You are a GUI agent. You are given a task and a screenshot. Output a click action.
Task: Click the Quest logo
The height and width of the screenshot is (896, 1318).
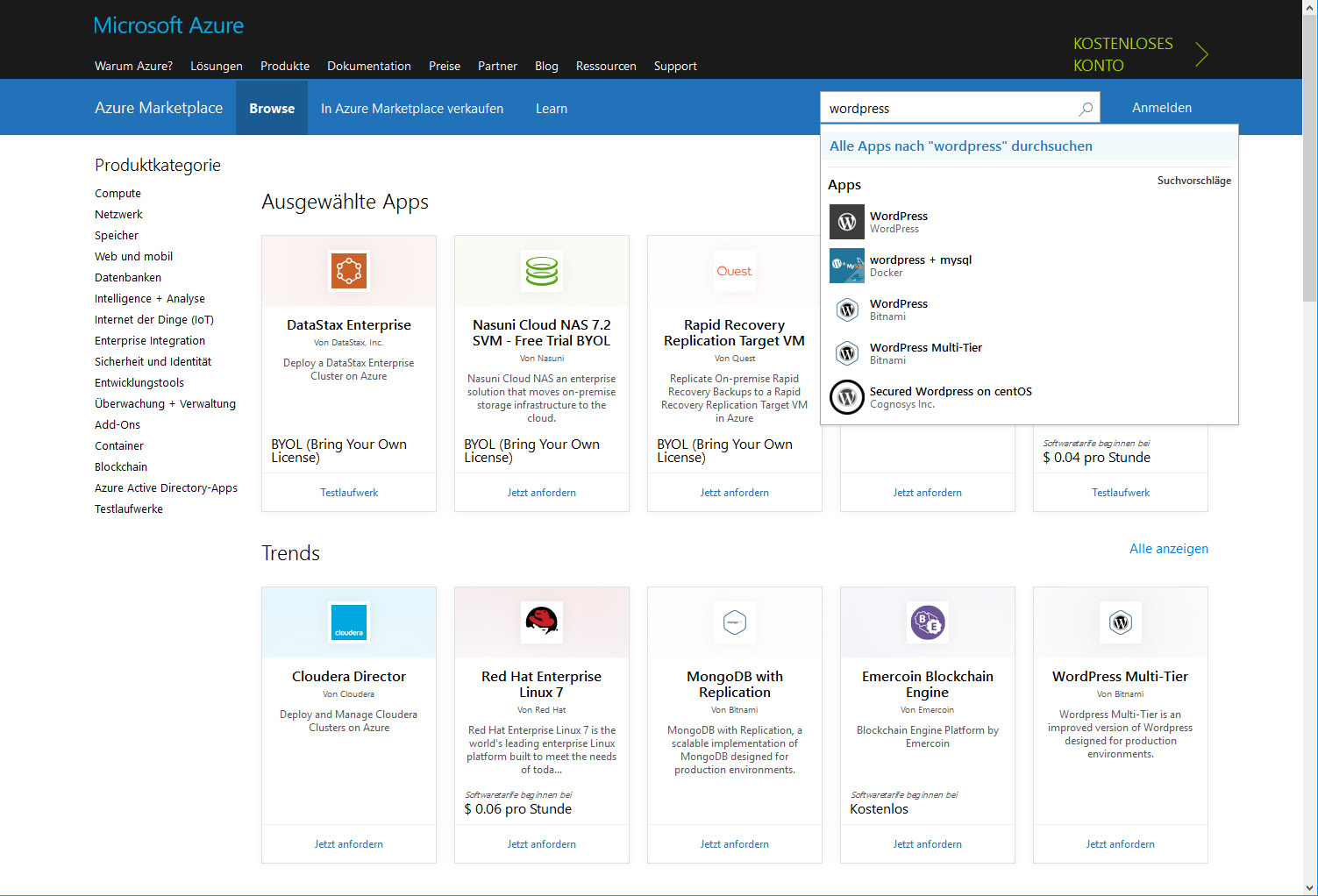point(735,271)
